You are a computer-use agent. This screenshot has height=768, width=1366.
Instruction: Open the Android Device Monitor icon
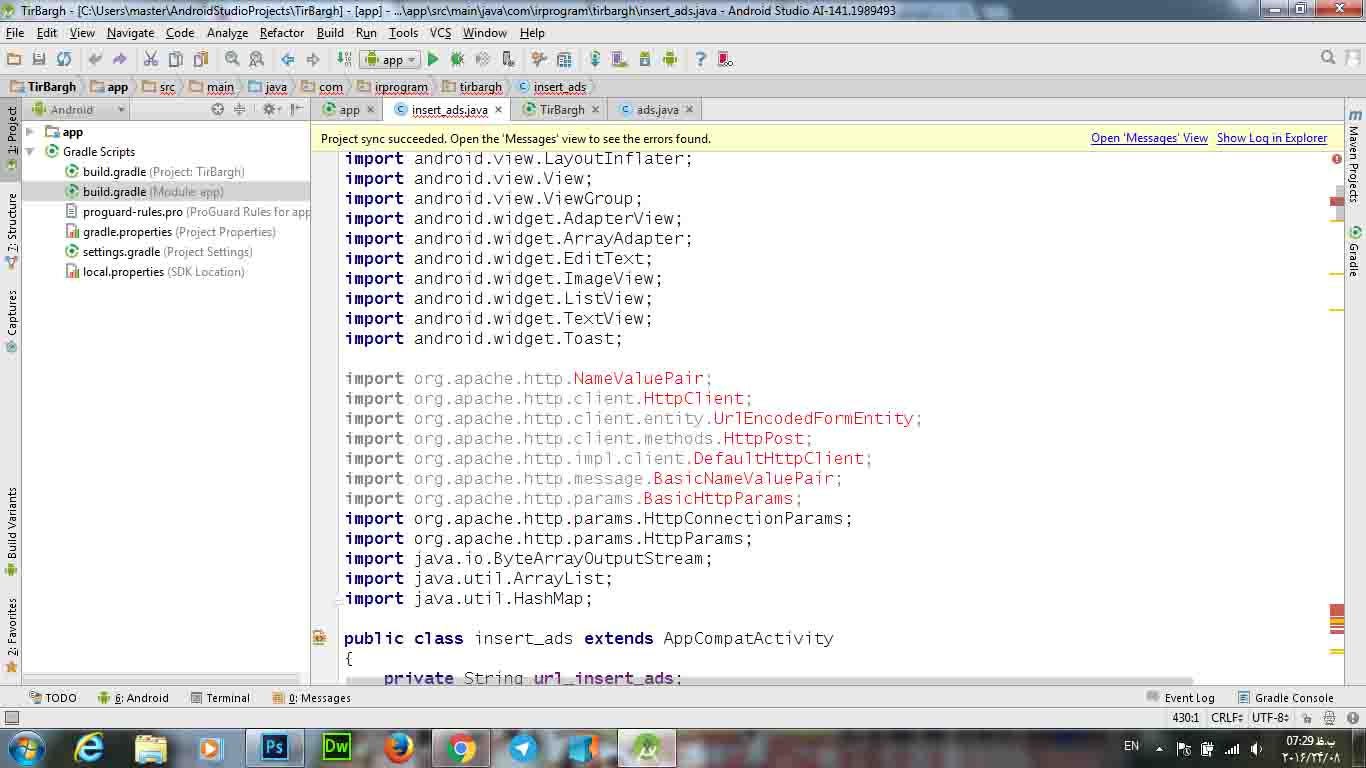670,60
